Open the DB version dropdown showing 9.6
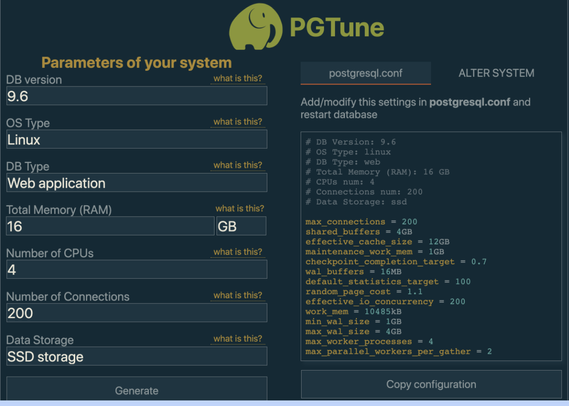 (x=137, y=96)
